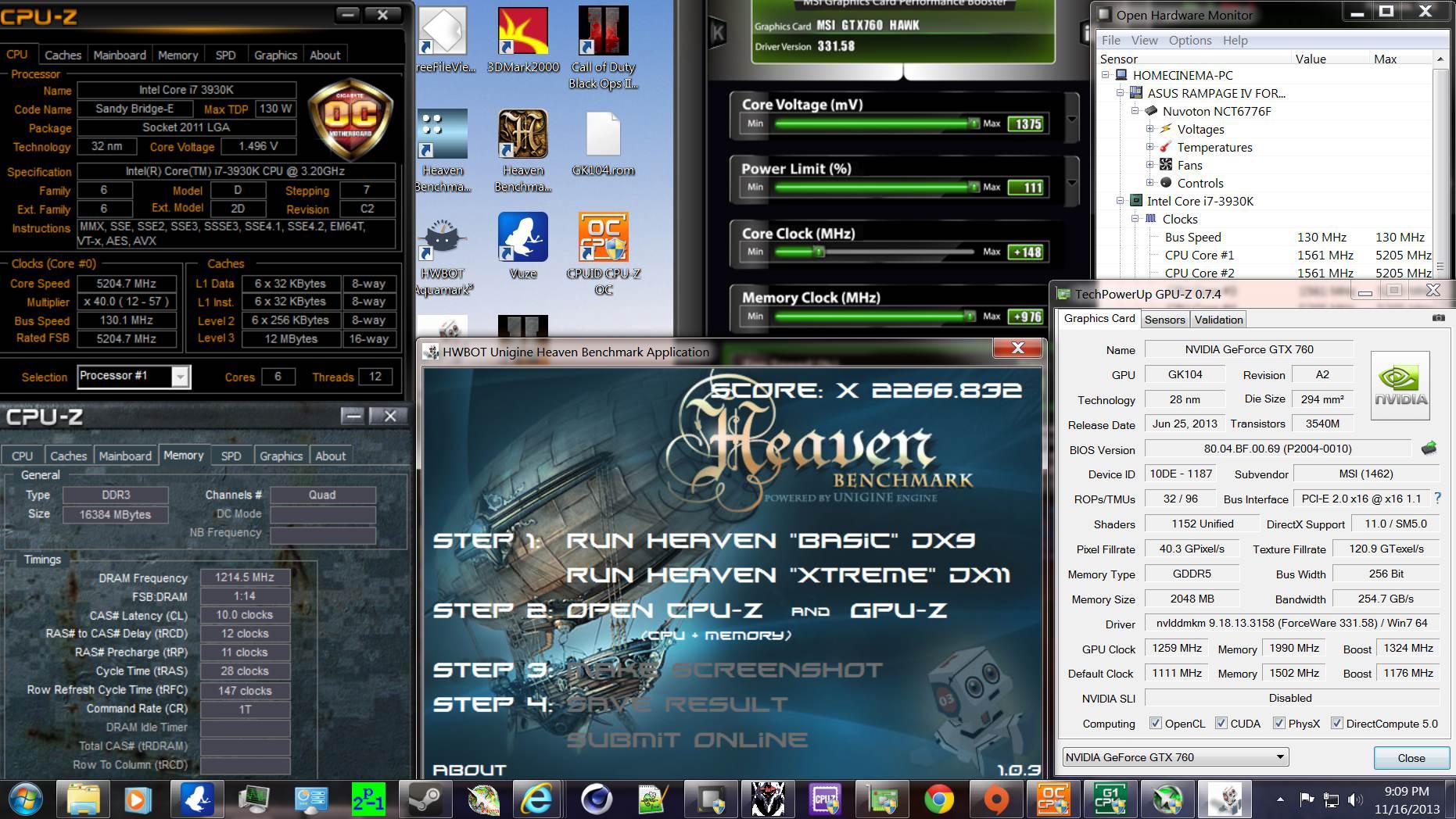Launch Call of Duty Black Ops II shortcut
1456x819 pixels.
tap(603, 47)
